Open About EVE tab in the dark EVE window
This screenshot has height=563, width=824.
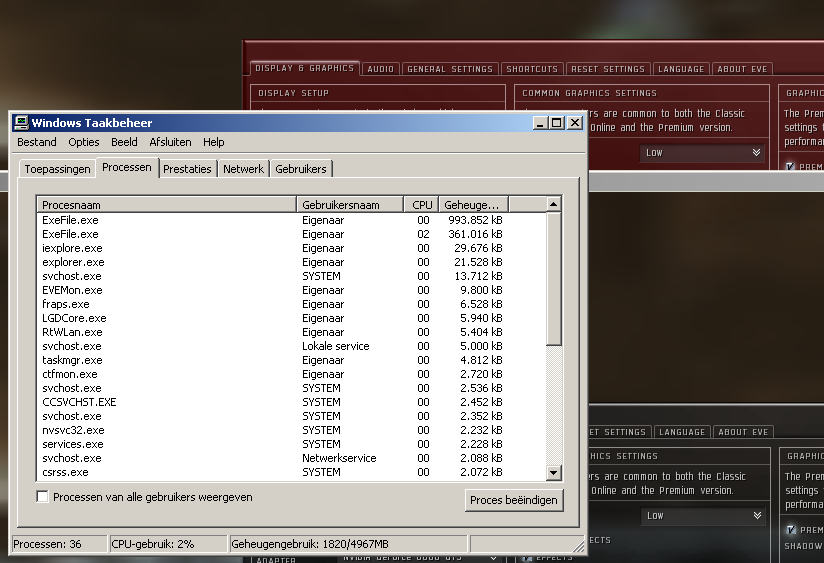tap(743, 432)
